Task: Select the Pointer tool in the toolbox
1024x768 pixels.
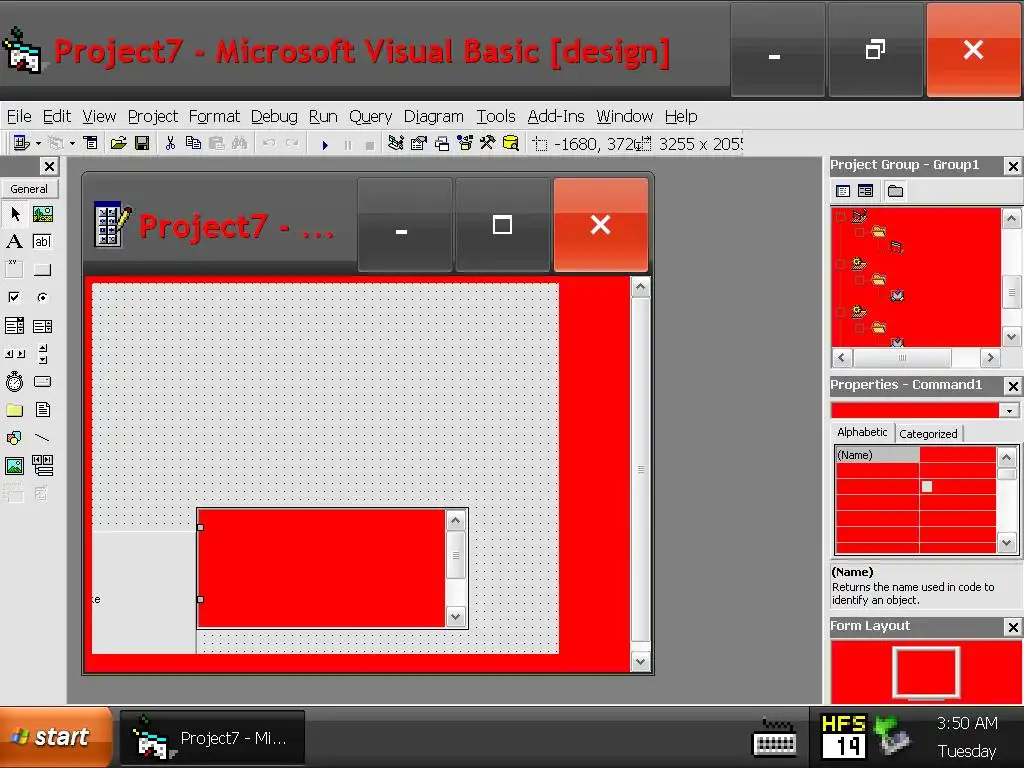Action: pyautogui.click(x=14, y=214)
